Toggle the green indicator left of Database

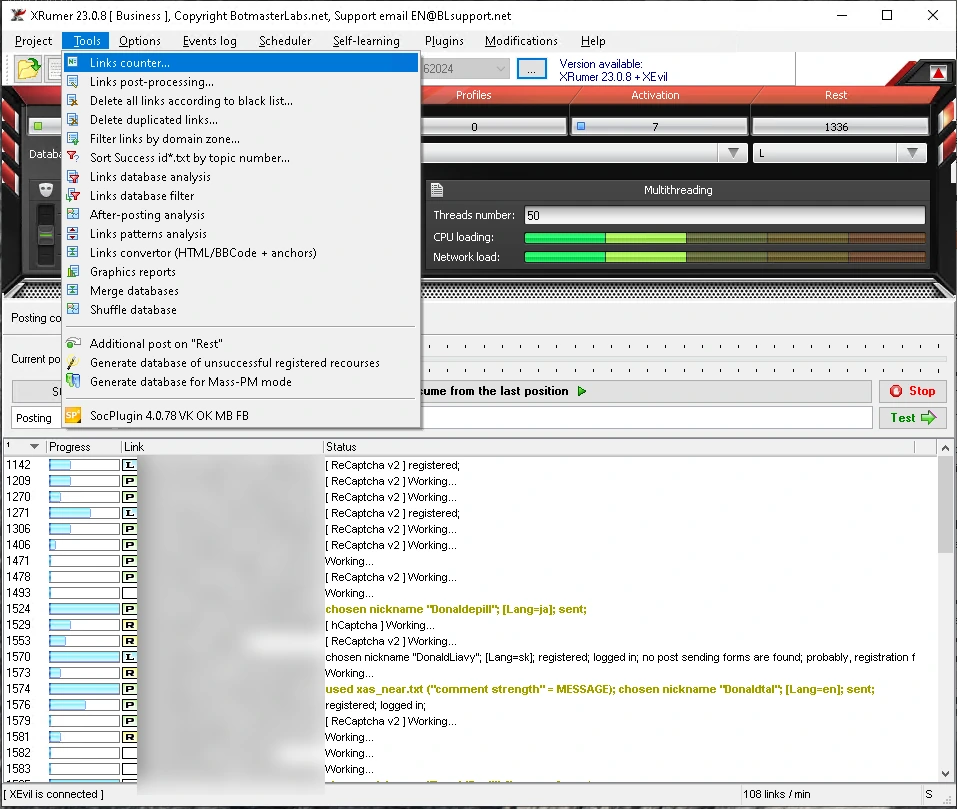(38, 126)
